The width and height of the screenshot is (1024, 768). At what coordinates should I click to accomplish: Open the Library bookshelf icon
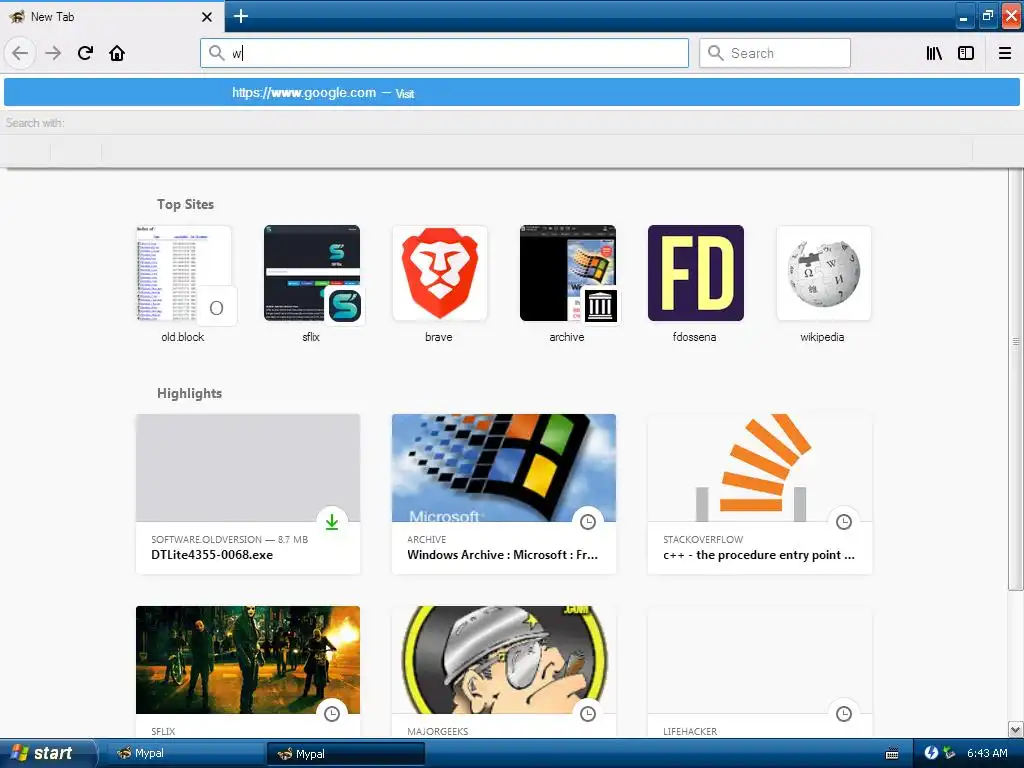point(934,53)
